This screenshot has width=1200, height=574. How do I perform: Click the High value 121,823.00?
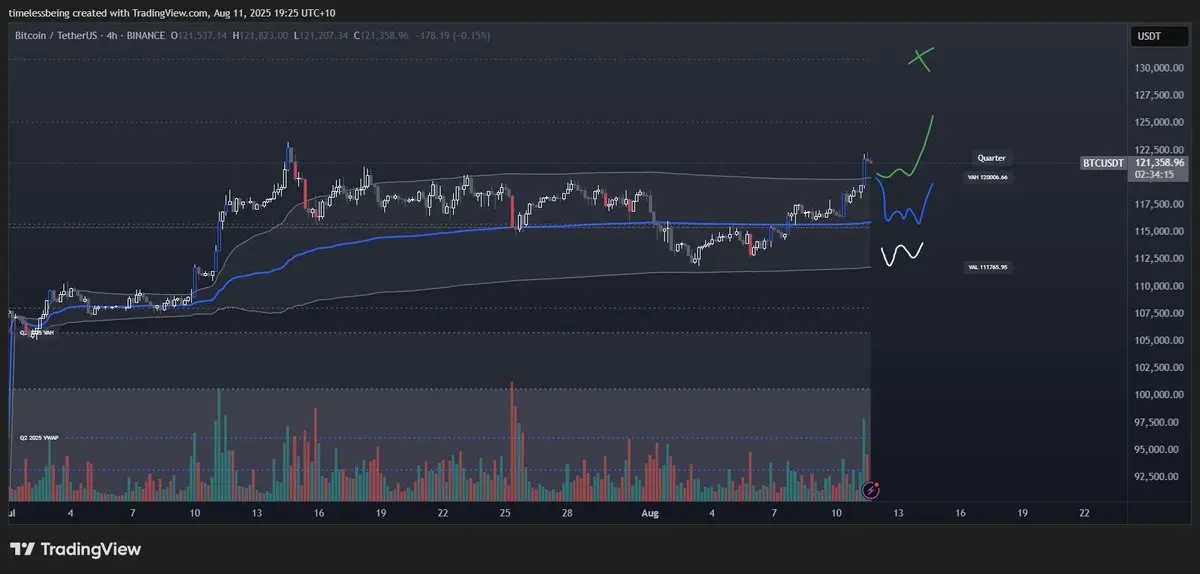265,36
